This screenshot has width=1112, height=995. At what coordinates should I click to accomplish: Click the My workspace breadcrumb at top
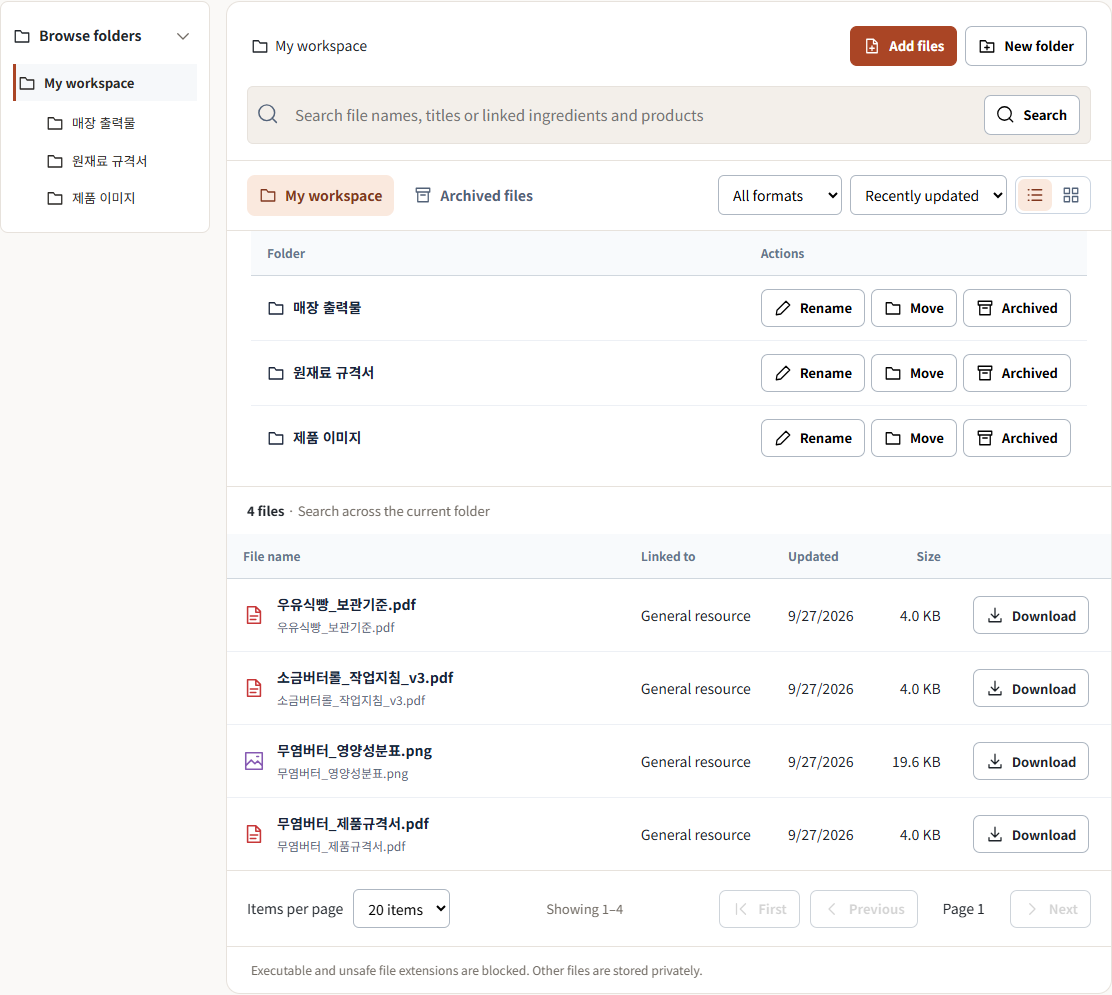point(310,46)
